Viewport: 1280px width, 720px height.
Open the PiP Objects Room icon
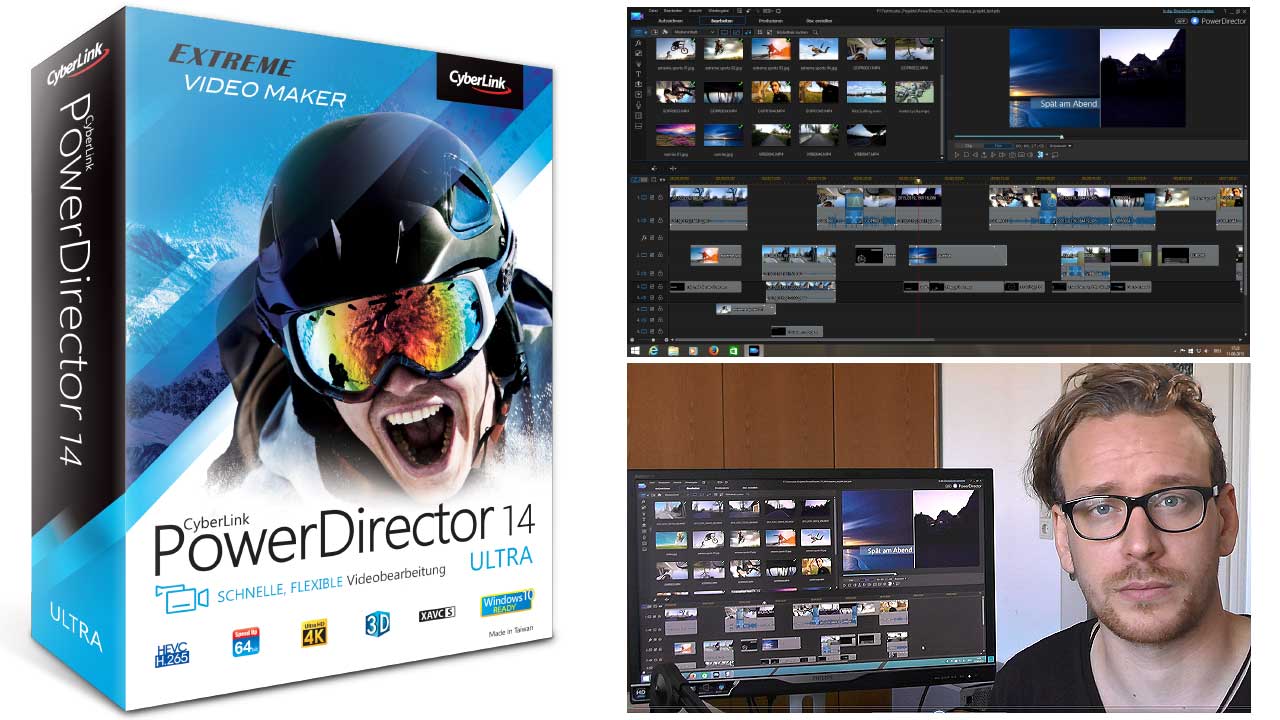638,53
